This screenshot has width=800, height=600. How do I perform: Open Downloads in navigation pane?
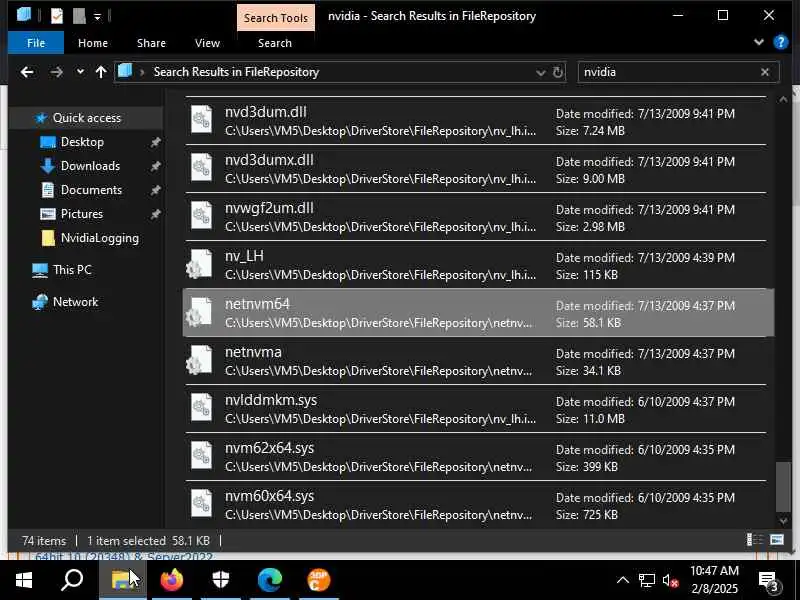tap(90, 166)
